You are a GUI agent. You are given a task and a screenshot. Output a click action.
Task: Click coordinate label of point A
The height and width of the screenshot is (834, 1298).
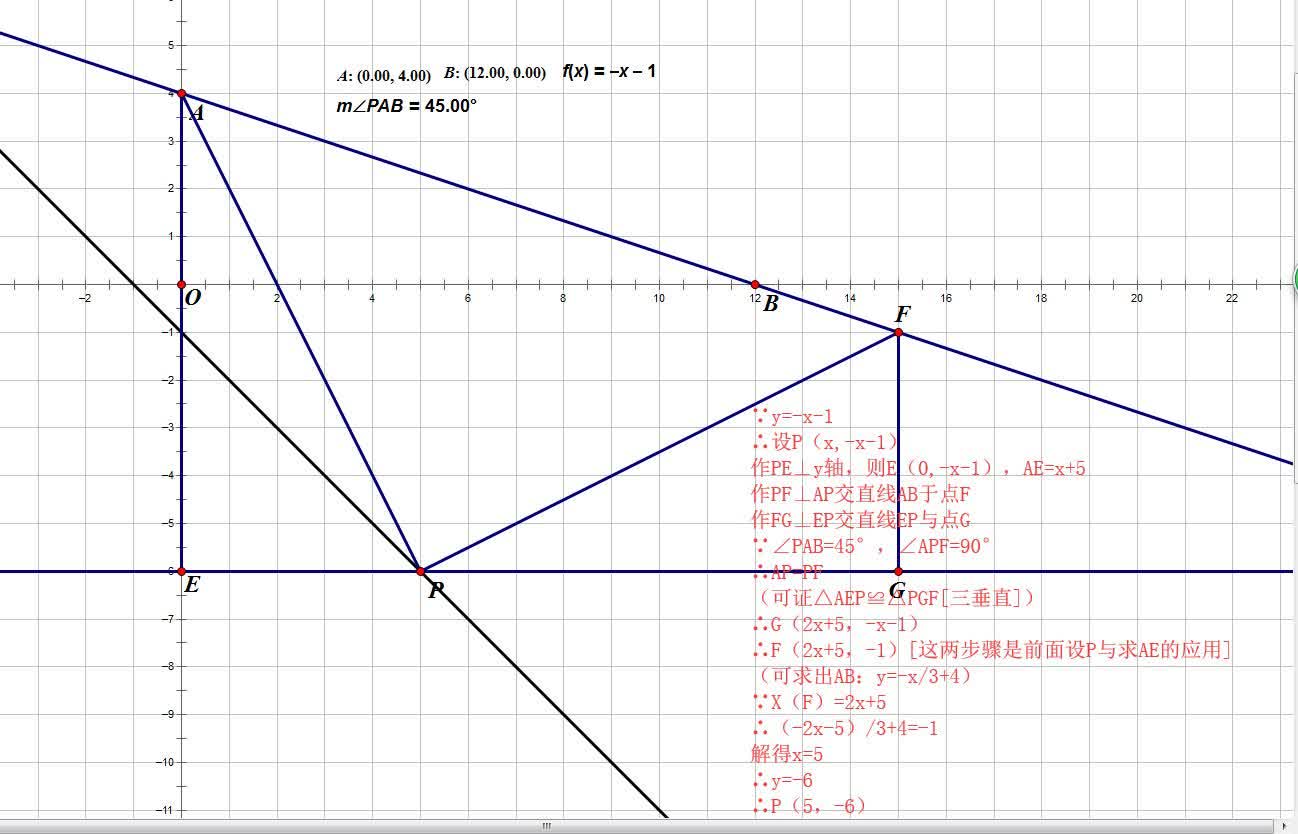(384, 75)
